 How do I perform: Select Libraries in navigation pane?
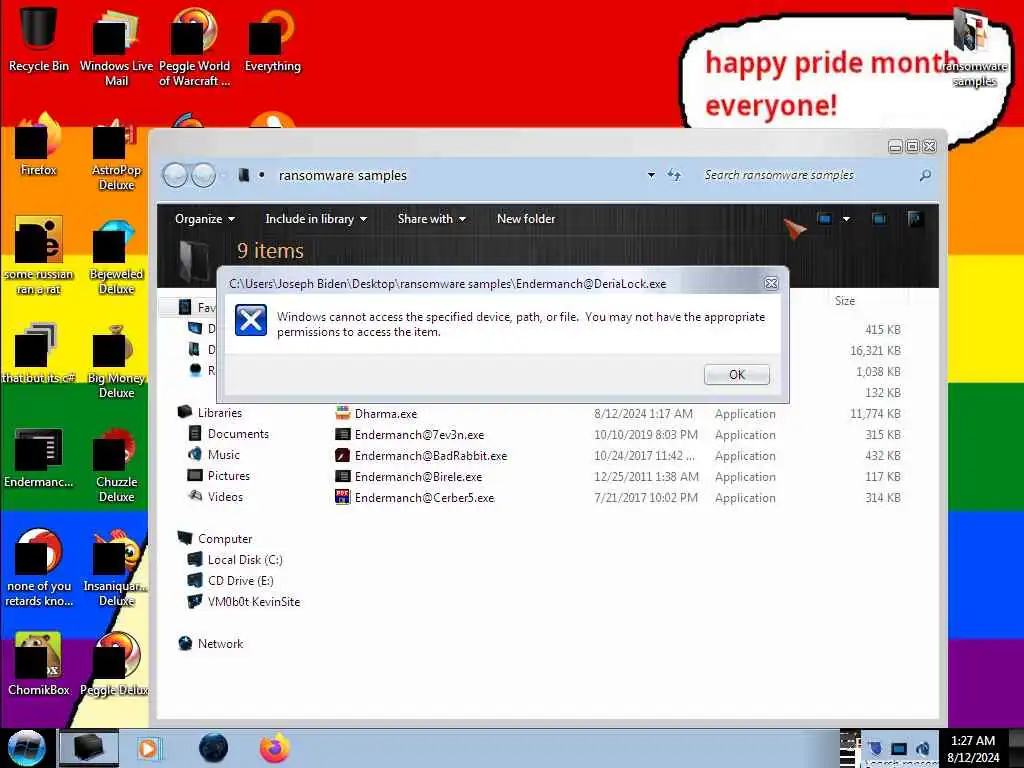[x=219, y=413]
